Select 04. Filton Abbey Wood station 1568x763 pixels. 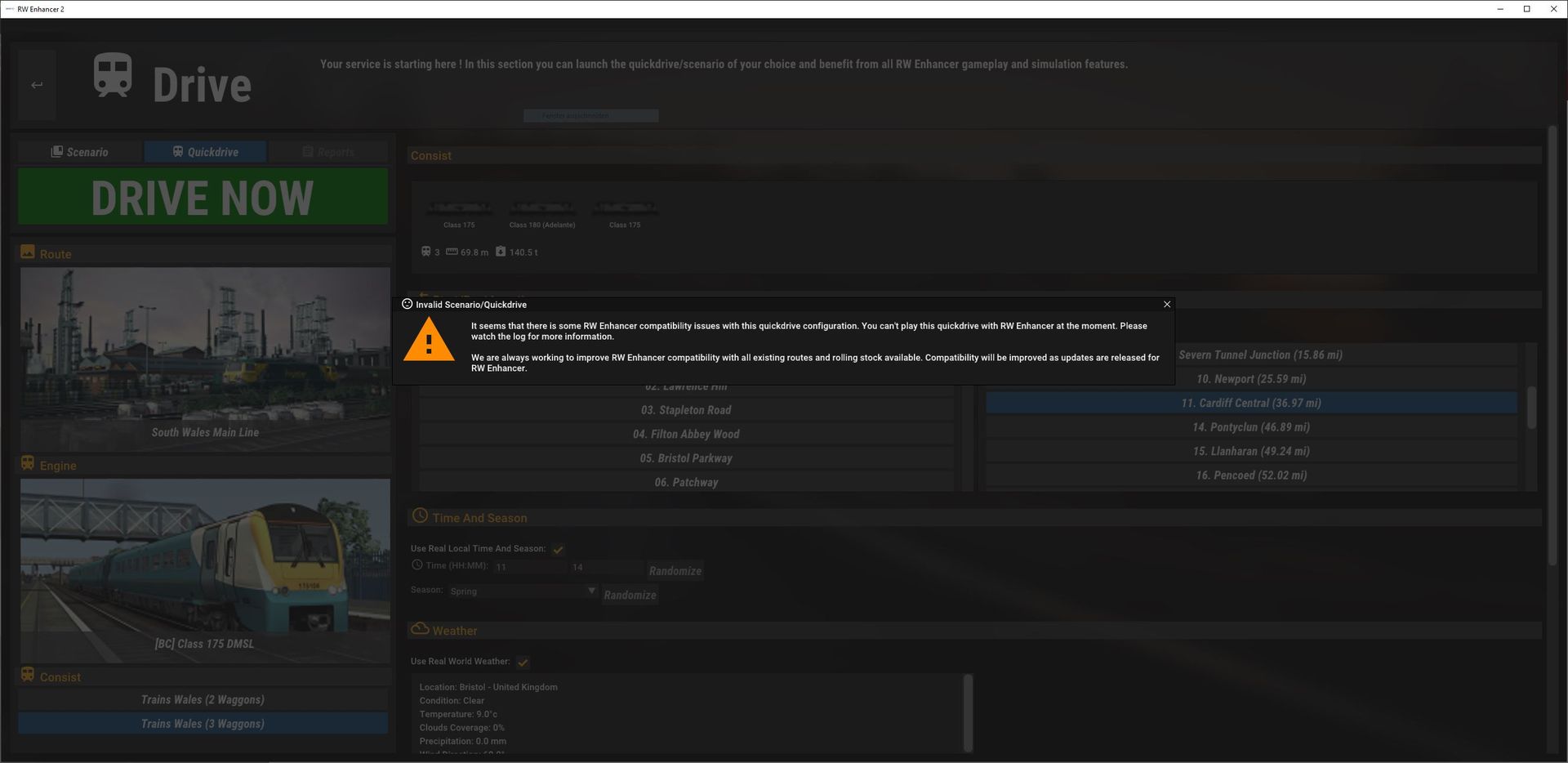(x=686, y=434)
